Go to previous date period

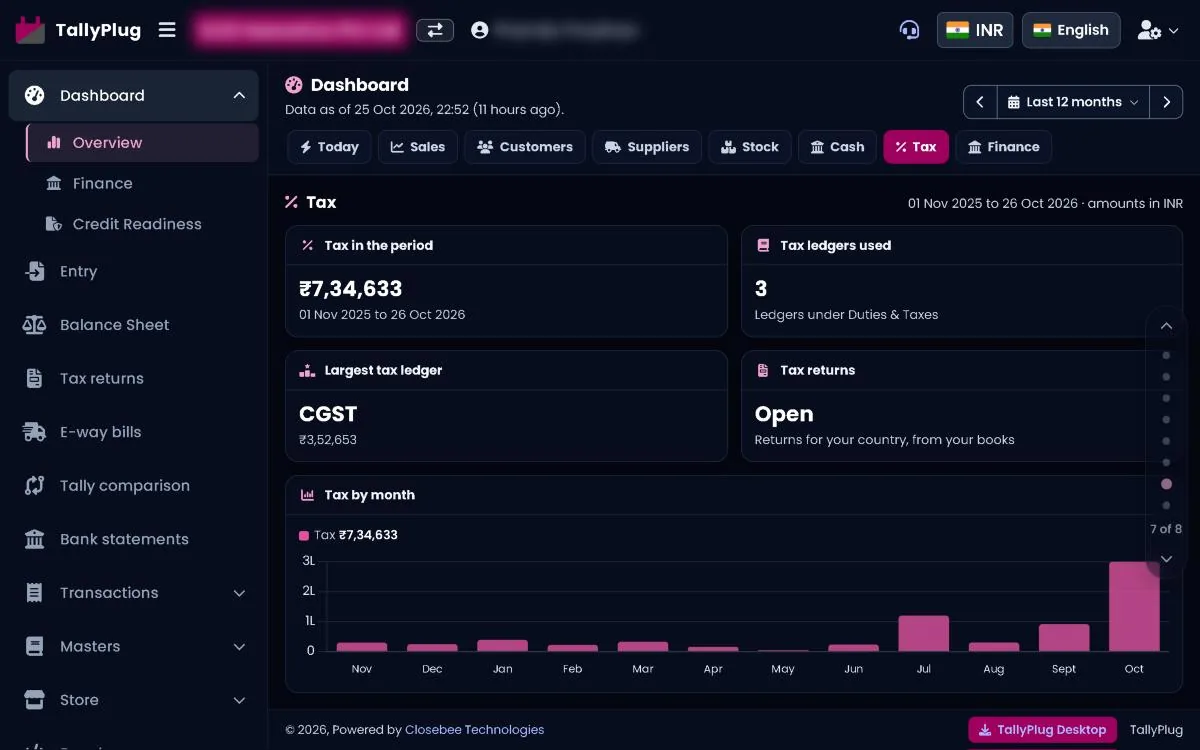point(980,102)
